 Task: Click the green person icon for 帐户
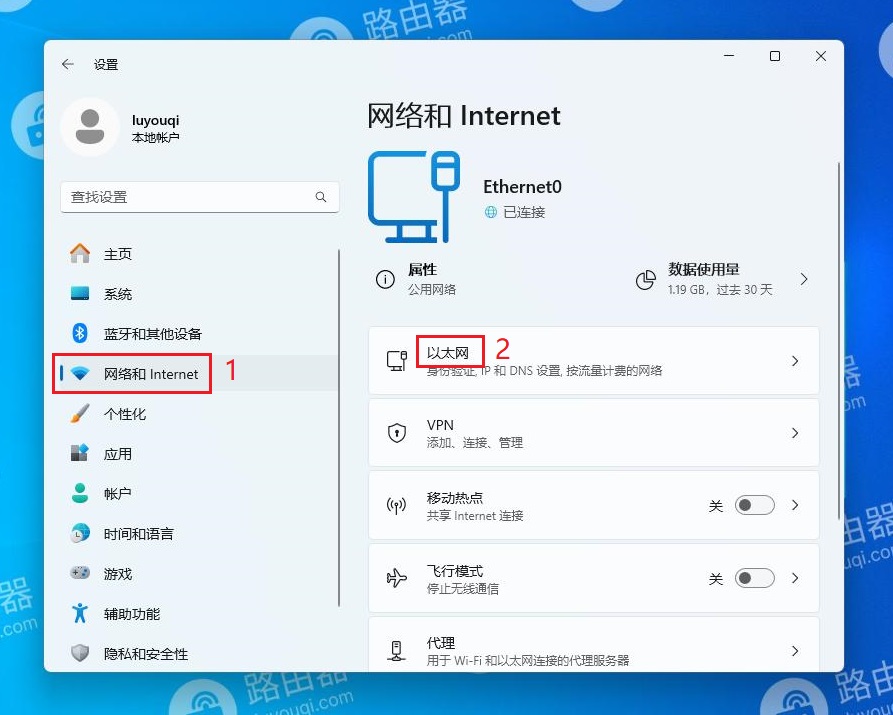80,493
